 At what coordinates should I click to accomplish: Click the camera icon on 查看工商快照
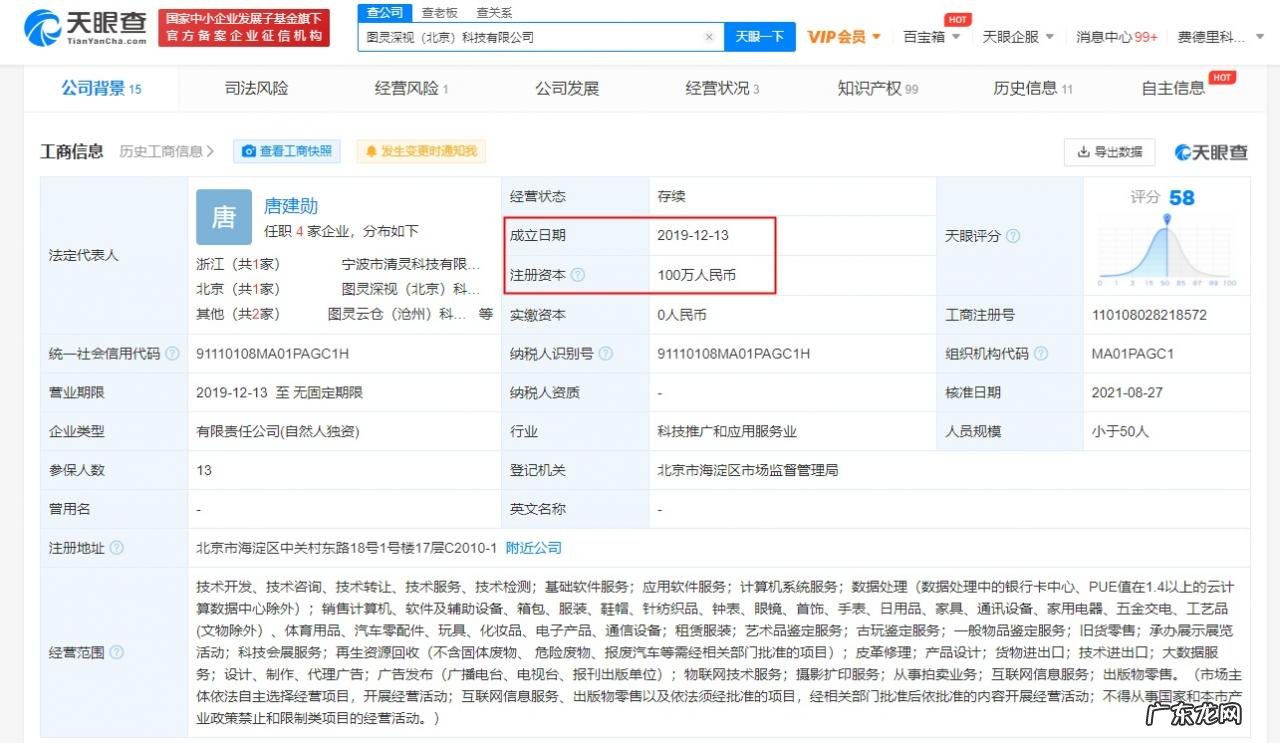[x=249, y=151]
